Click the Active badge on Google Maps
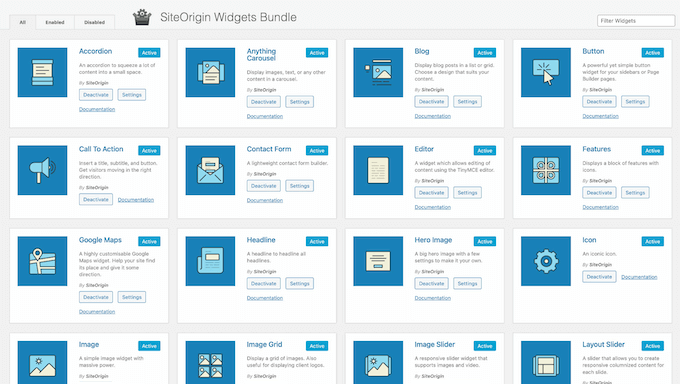 point(149,242)
